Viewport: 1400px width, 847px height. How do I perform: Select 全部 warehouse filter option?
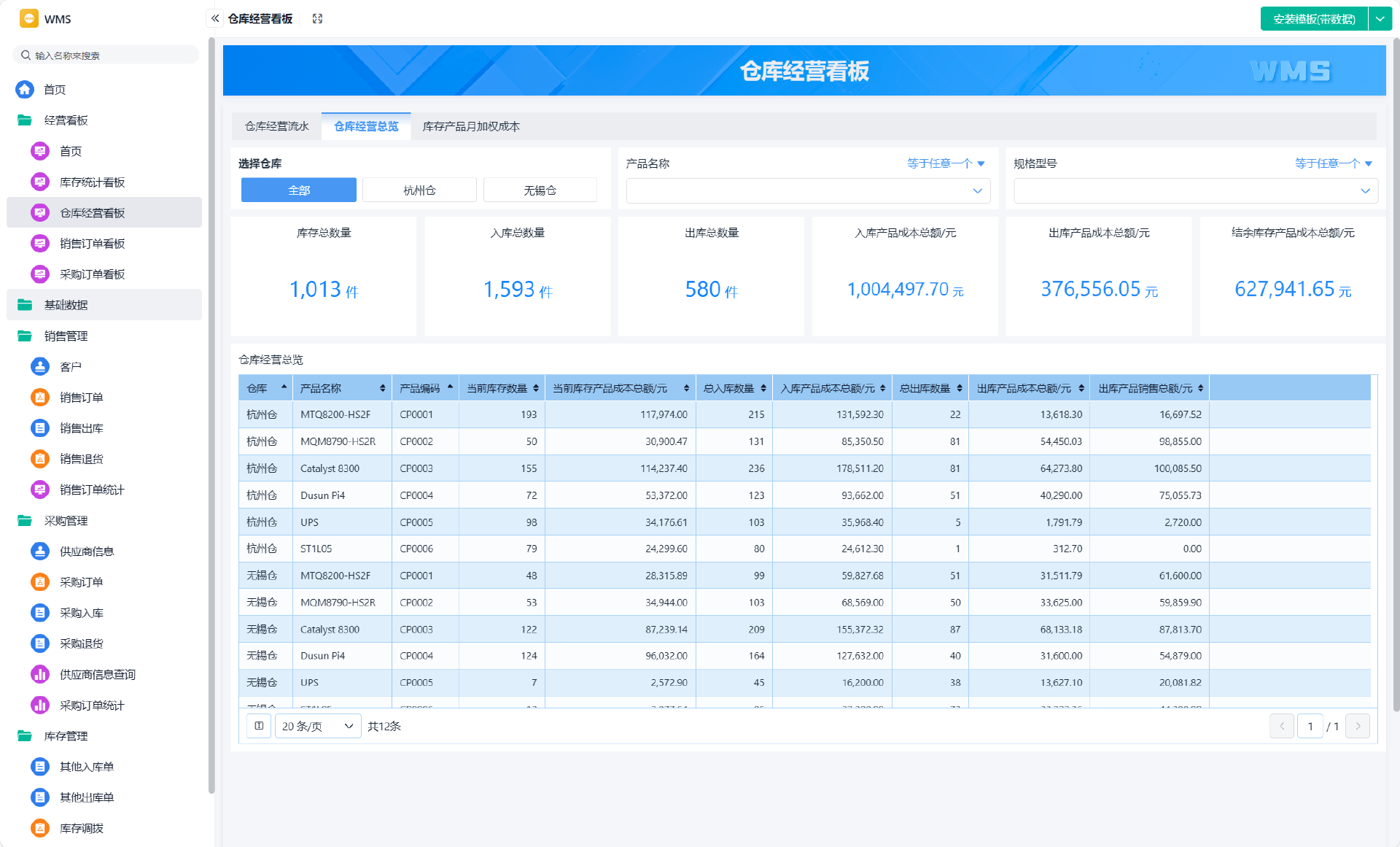click(299, 190)
